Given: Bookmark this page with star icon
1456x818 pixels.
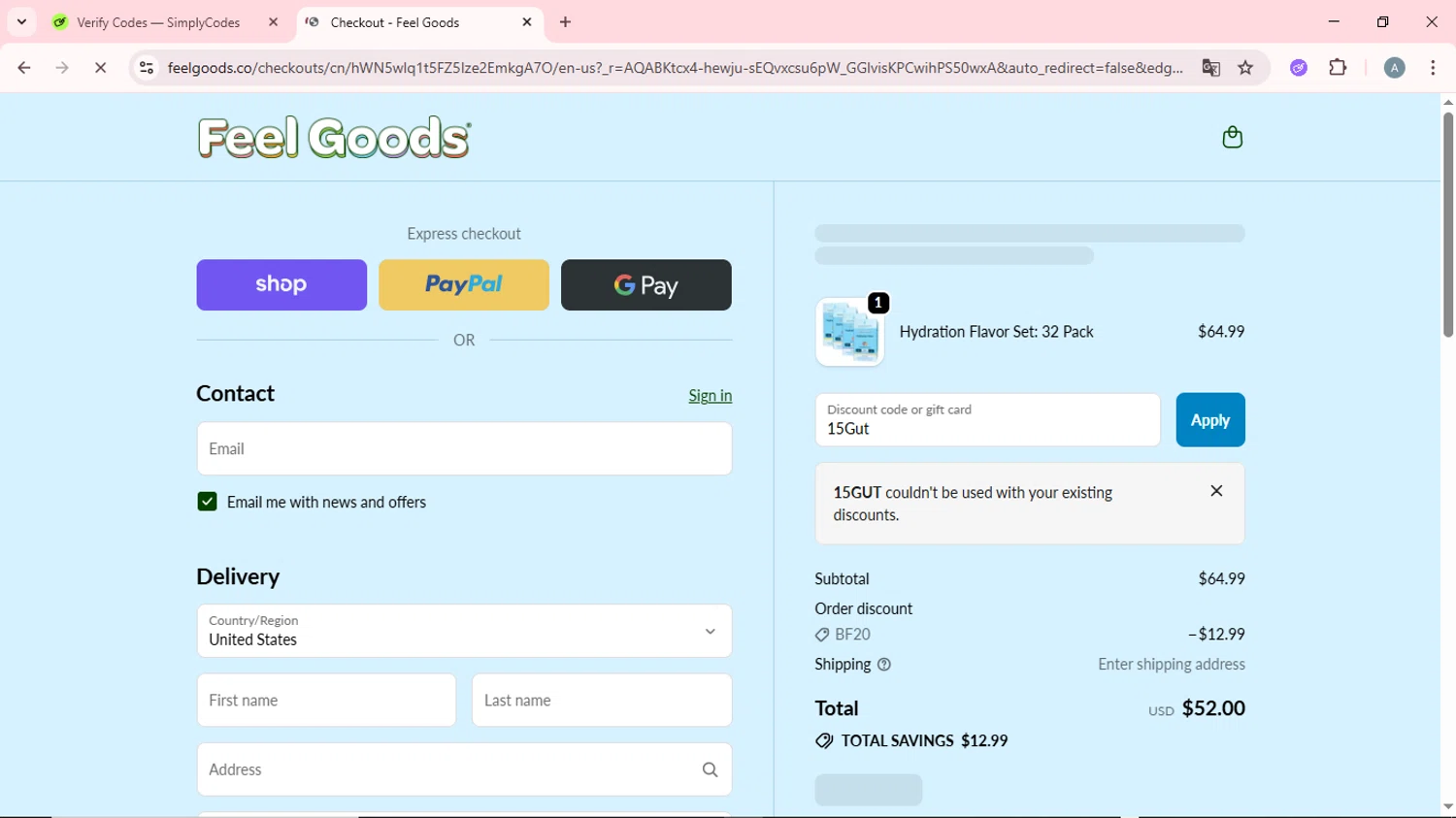Looking at the screenshot, I should point(1246,68).
